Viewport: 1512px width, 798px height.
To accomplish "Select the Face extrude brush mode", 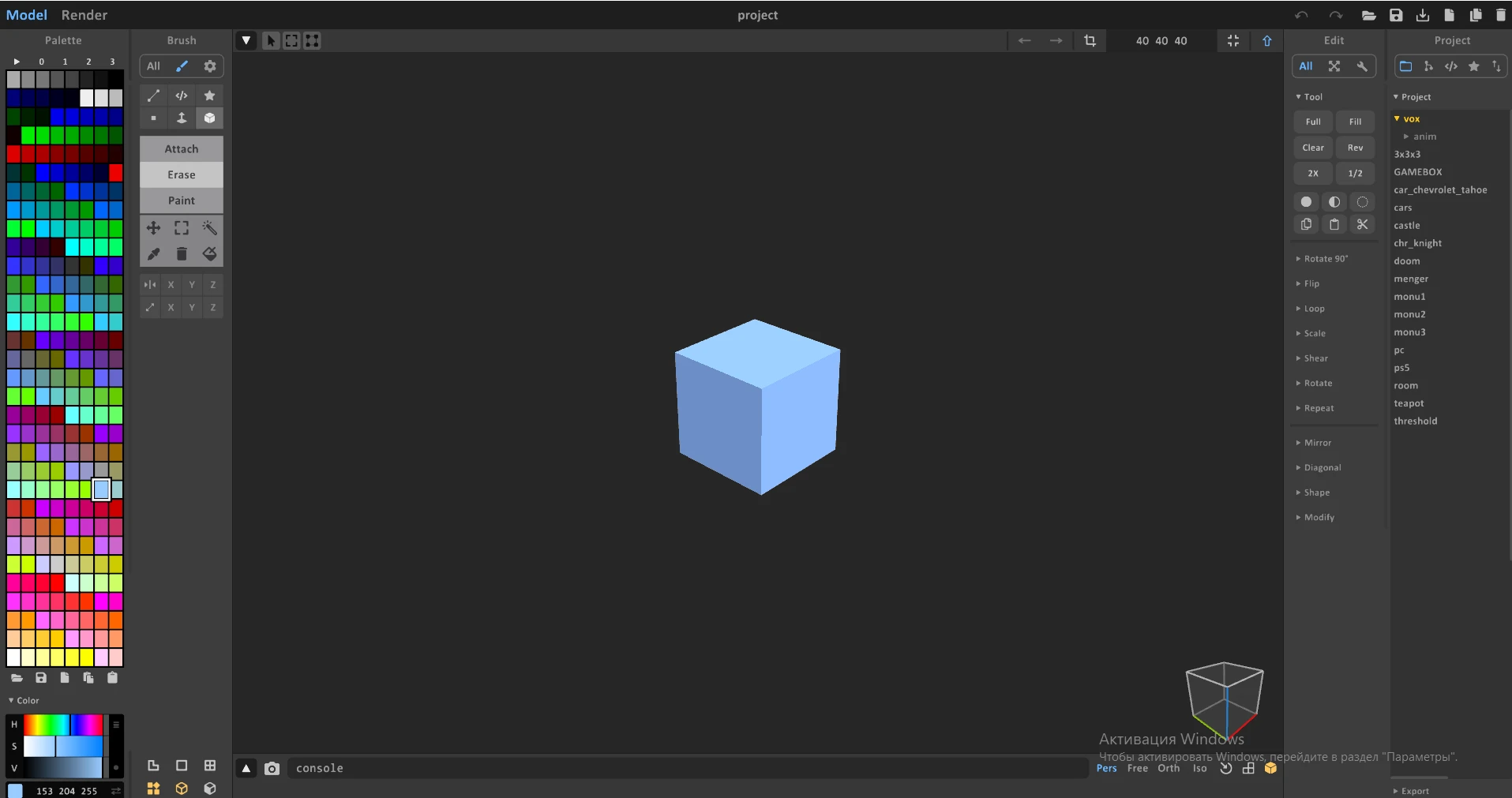I will coord(182,118).
